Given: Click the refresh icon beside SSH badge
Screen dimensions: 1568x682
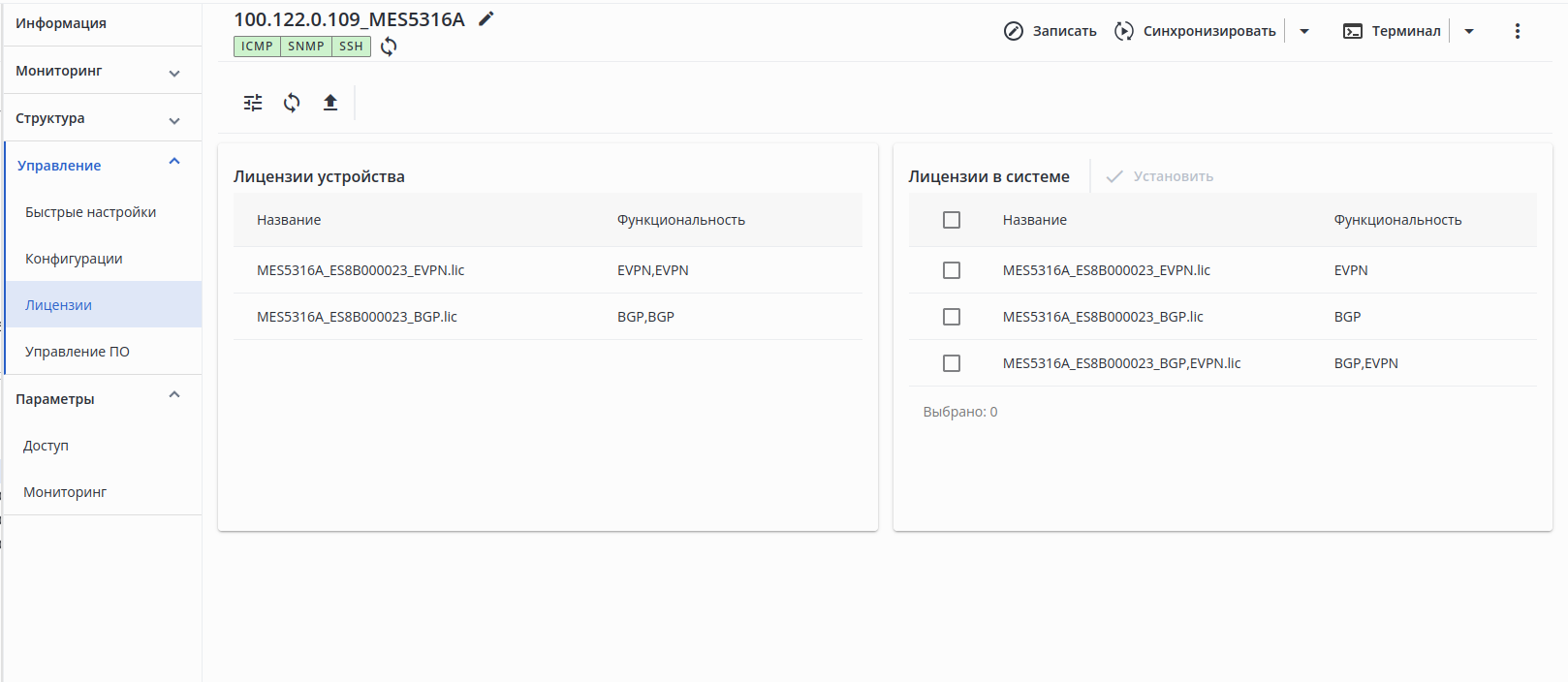Looking at the screenshot, I should pyautogui.click(x=389, y=46).
